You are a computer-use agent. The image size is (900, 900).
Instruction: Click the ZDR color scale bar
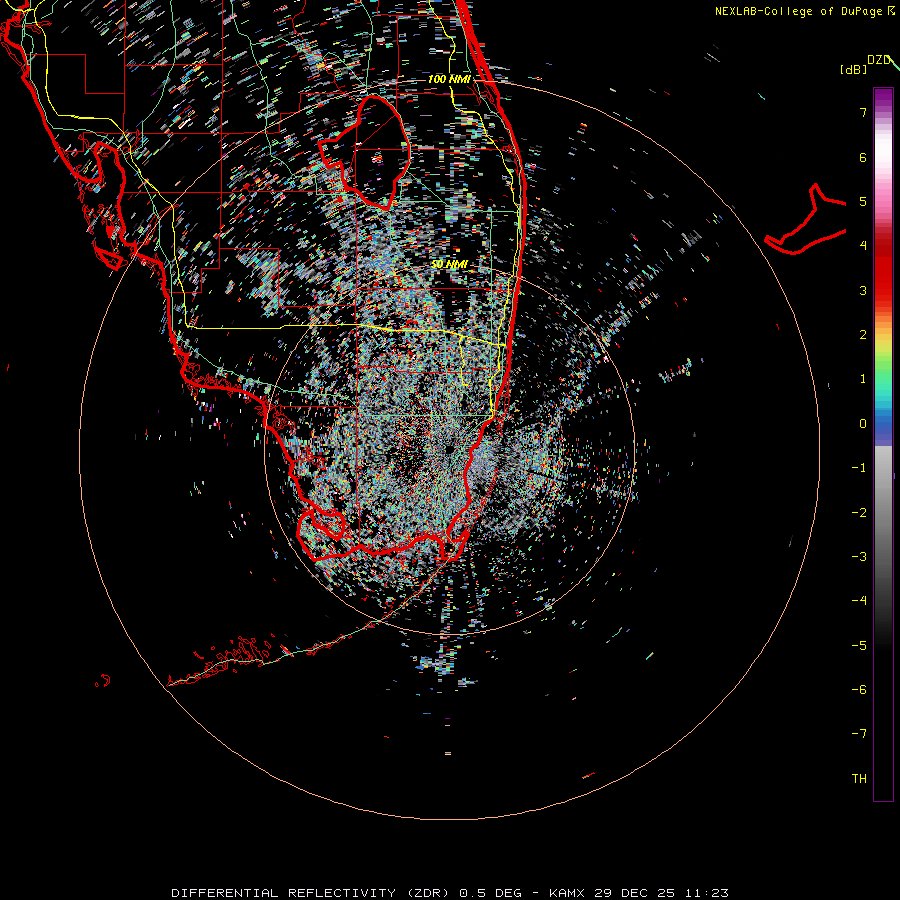coord(883,444)
